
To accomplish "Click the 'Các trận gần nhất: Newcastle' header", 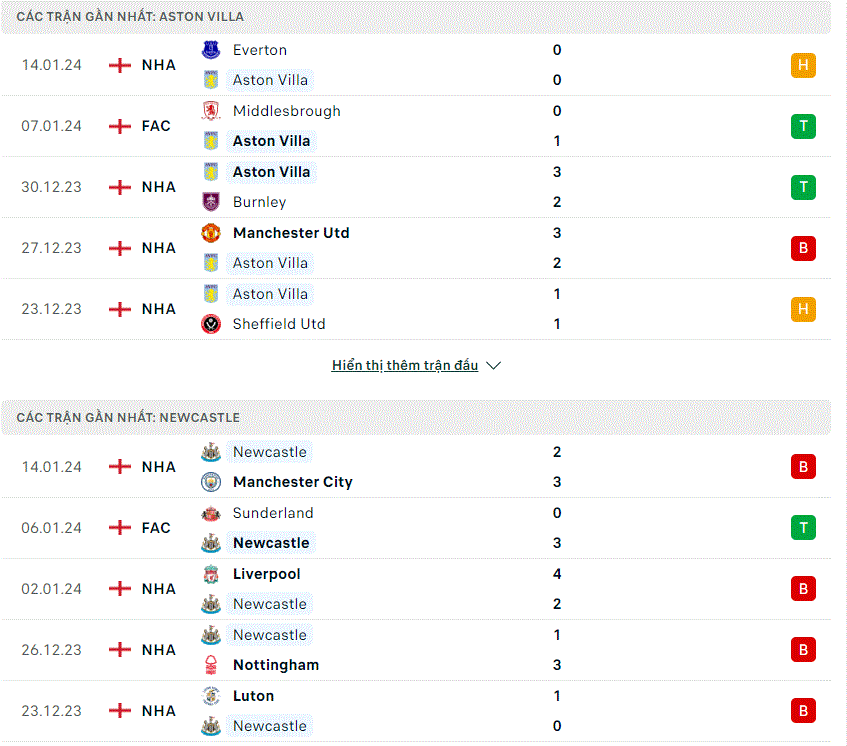I will (416, 418).
